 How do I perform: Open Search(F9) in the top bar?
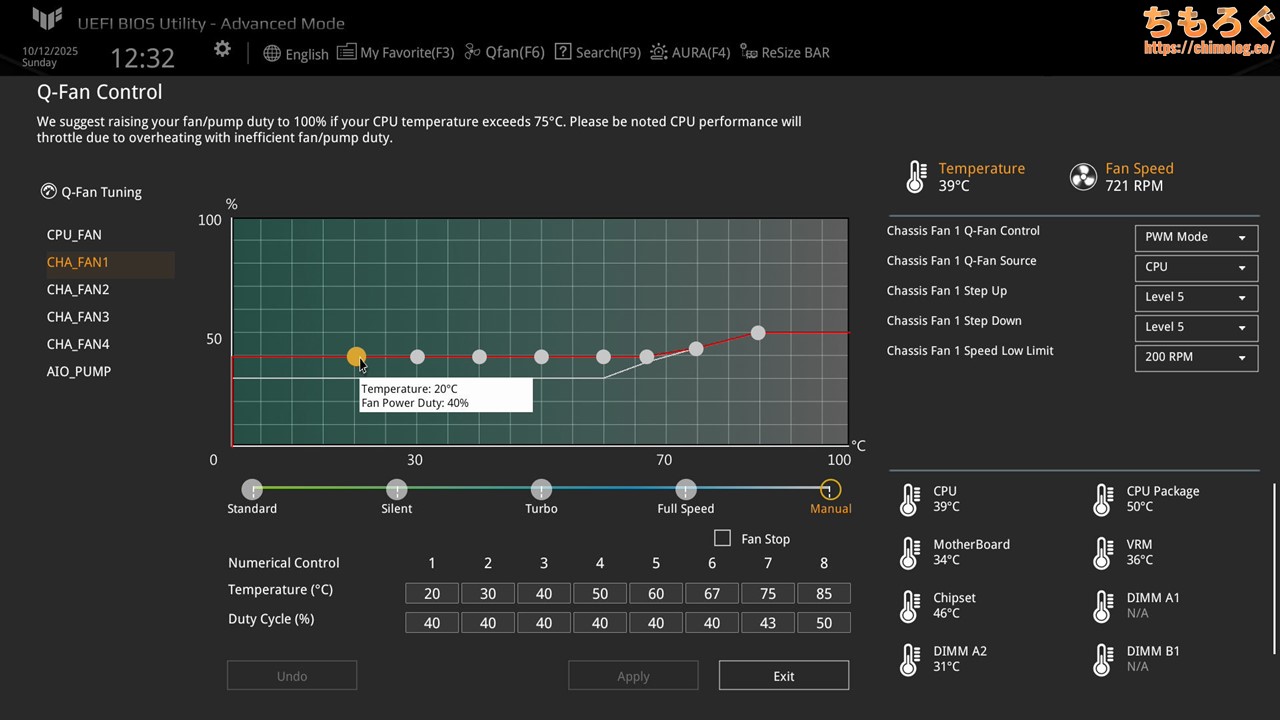pos(598,52)
